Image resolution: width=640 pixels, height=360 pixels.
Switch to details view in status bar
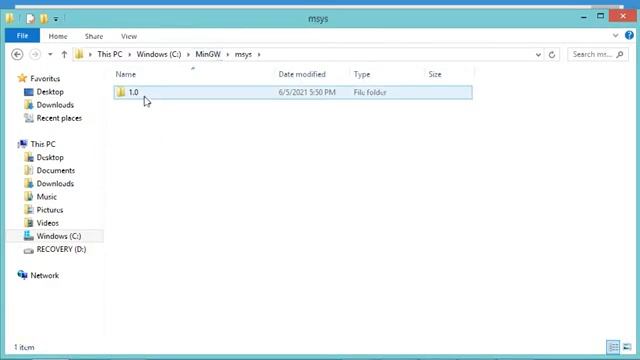613,347
